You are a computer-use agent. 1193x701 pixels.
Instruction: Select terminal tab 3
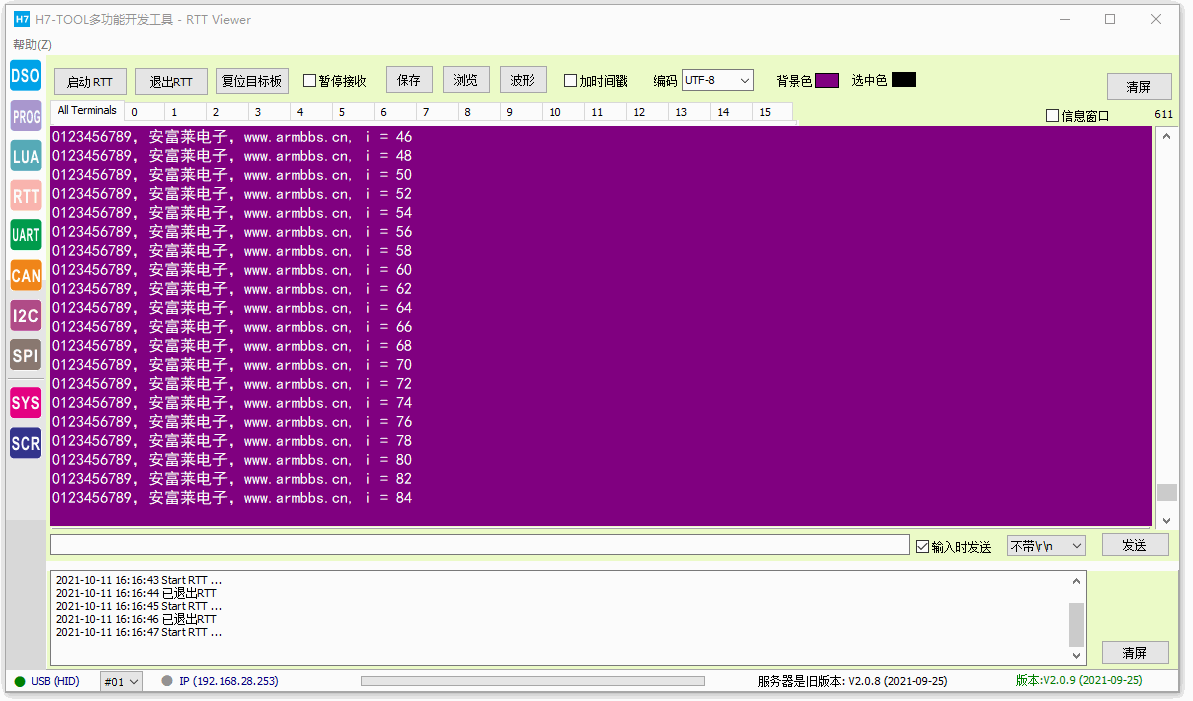pos(269,112)
